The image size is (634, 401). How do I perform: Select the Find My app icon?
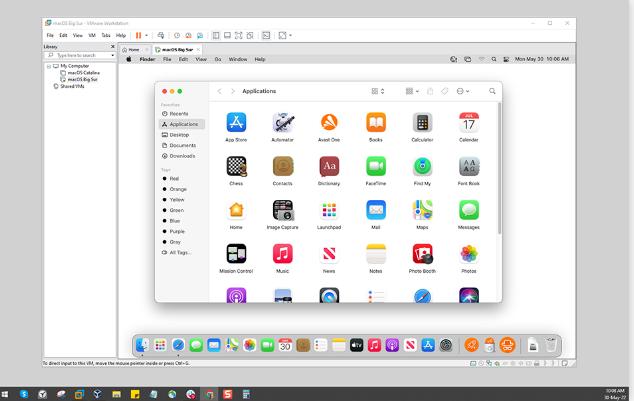[422, 166]
